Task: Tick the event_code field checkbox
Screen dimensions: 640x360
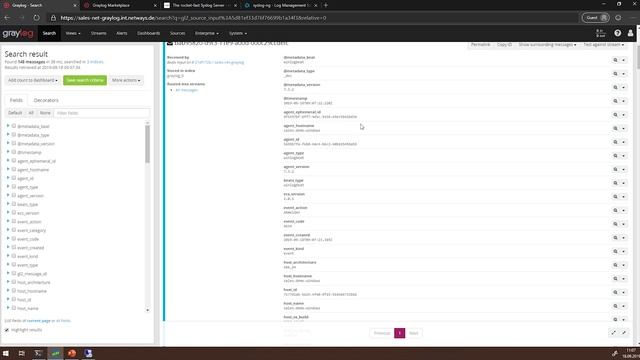Action: coord(14,239)
